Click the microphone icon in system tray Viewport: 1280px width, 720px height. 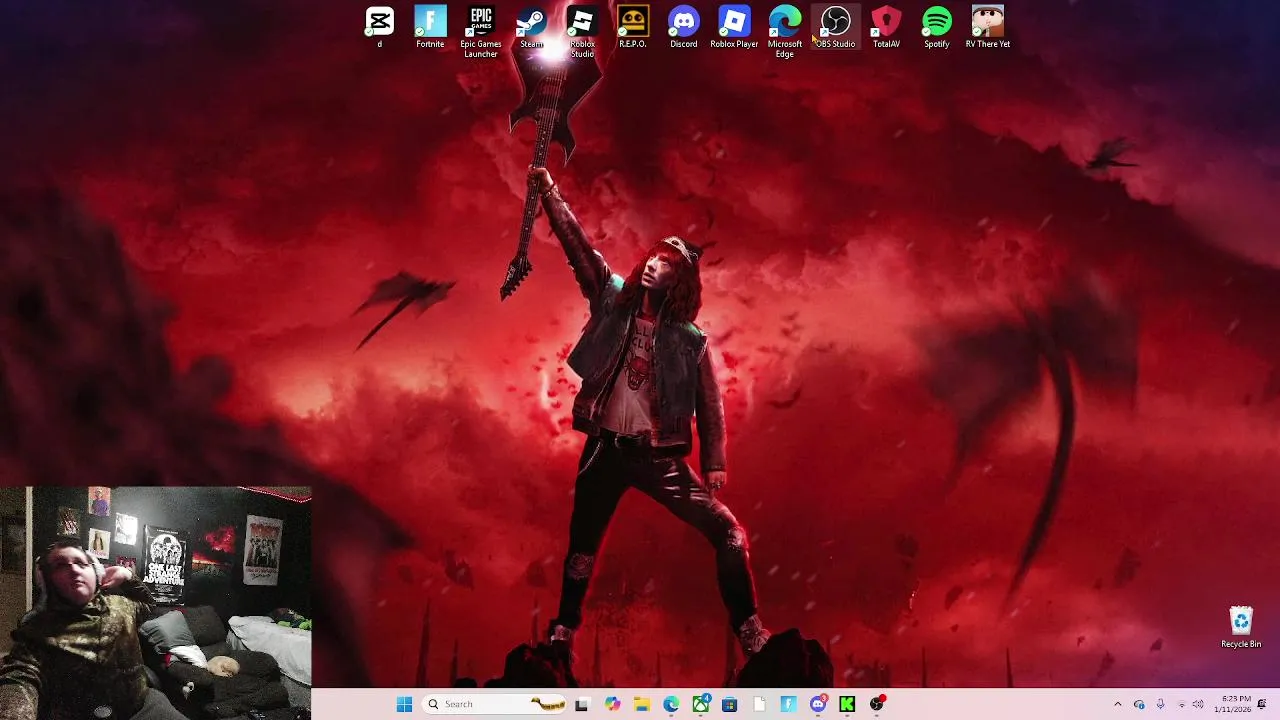click(x=1160, y=704)
